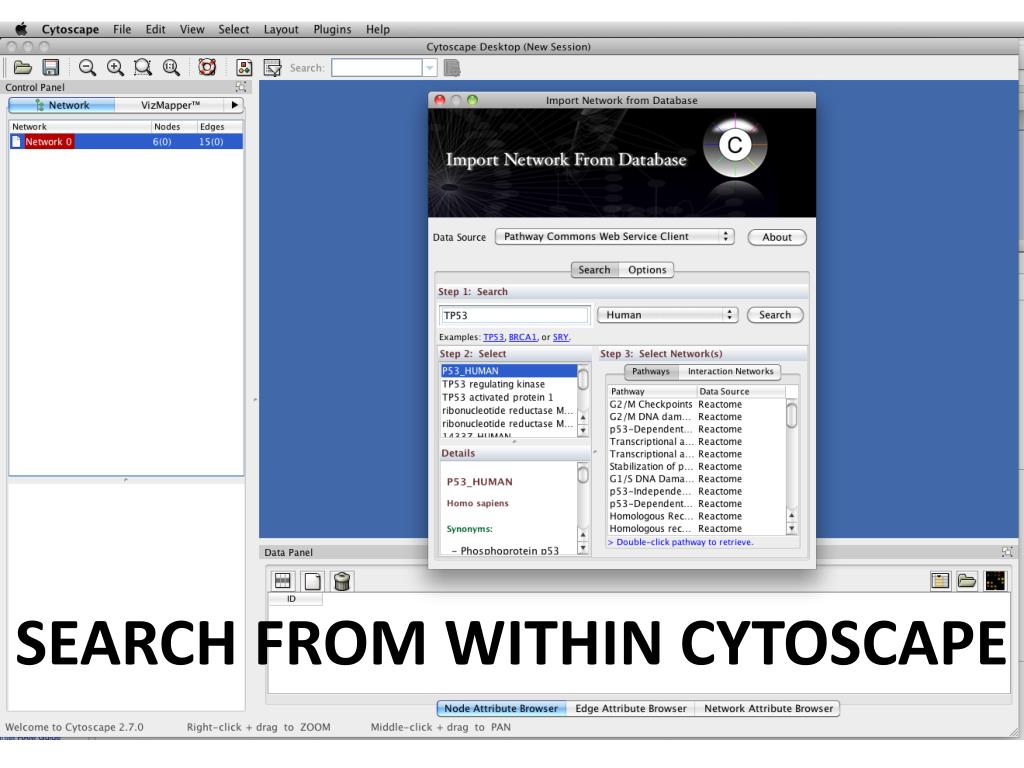
Task: Switch to the VizMapper tab
Action: pyautogui.click(x=170, y=105)
